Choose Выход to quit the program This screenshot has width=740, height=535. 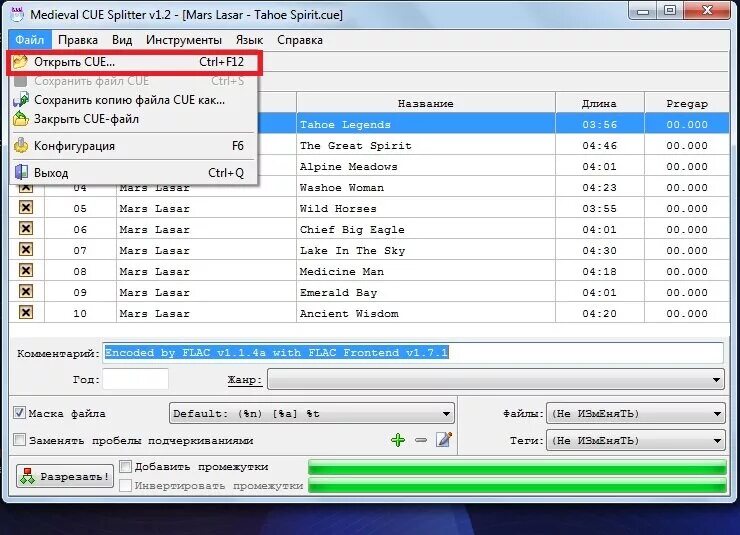(134, 173)
